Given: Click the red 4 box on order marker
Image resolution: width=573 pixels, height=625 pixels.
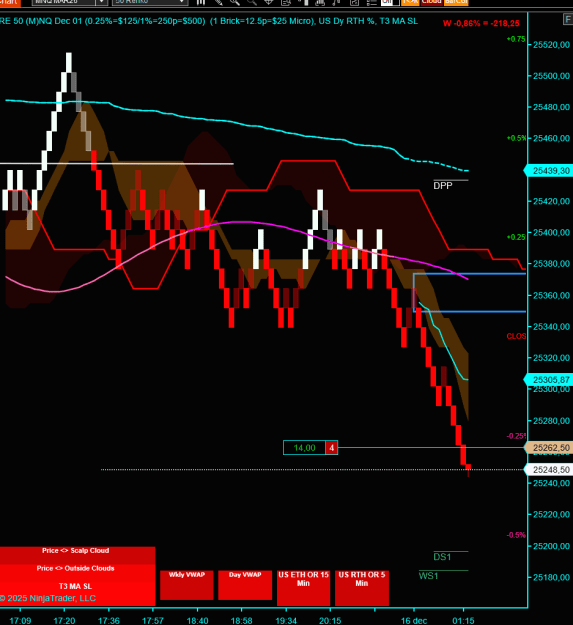Looking at the screenshot, I should coord(332,448).
